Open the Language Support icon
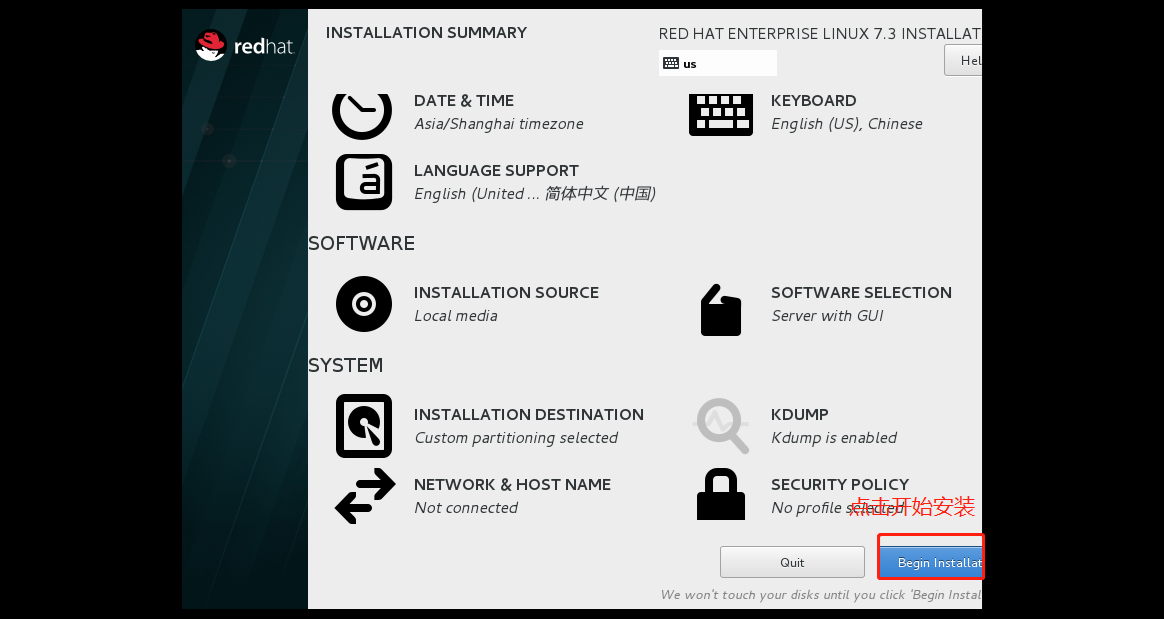This screenshot has height=619, width=1164. click(x=364, y=182)
